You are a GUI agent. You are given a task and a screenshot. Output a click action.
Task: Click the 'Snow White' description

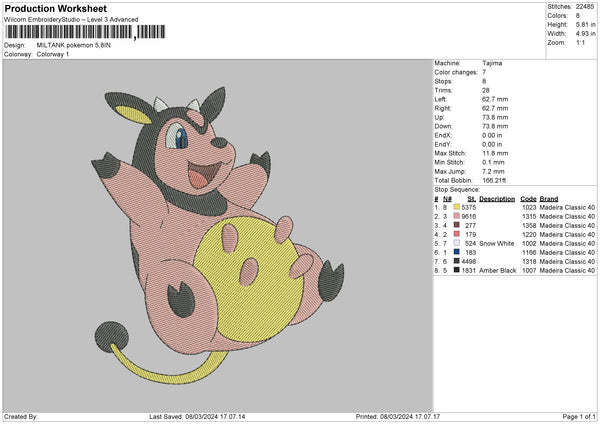tap(497, 243)
